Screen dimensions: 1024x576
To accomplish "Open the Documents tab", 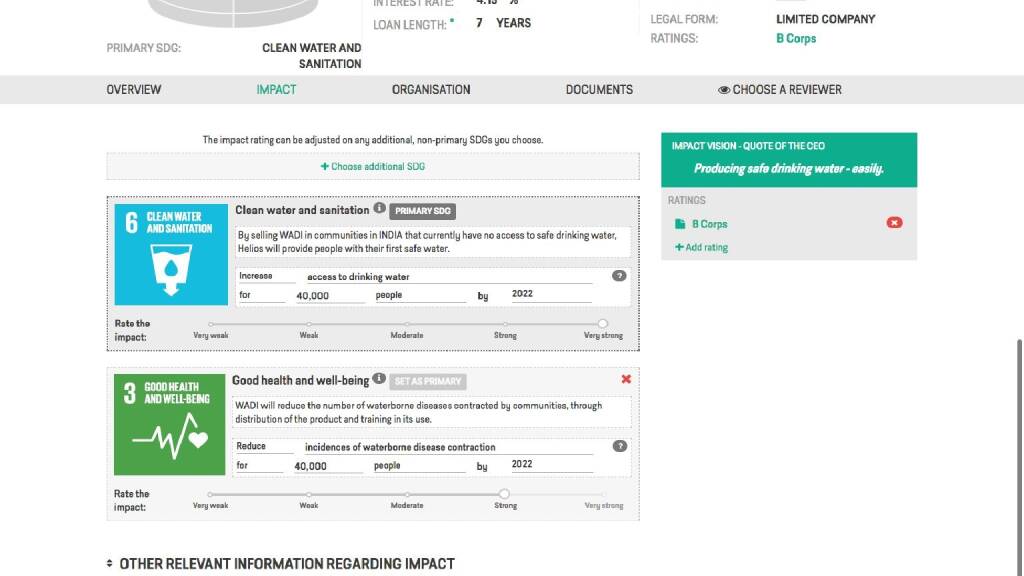I will (599, 90).
